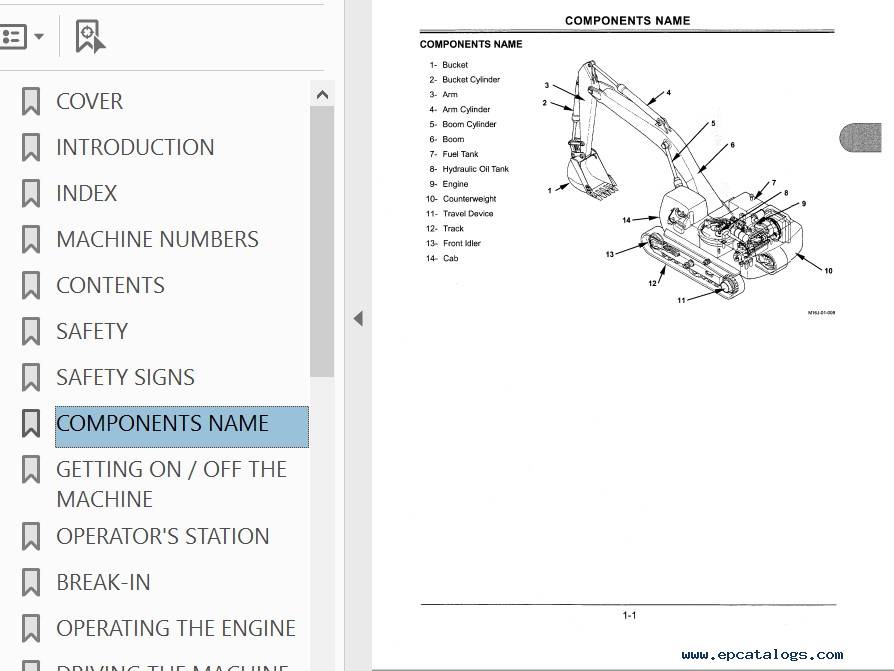
Task: Click the 'Bucket Cylinder' legend entry
Action: [471, 80]
